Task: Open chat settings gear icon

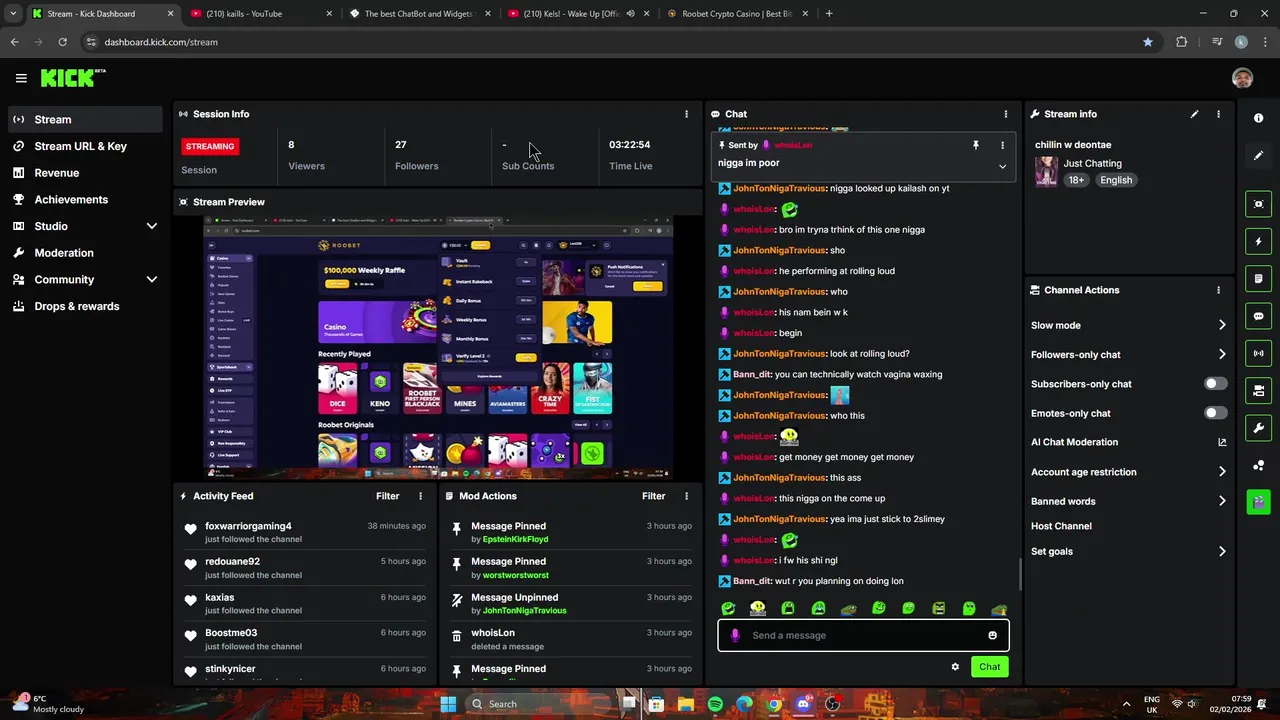Action: click(955, 667)
